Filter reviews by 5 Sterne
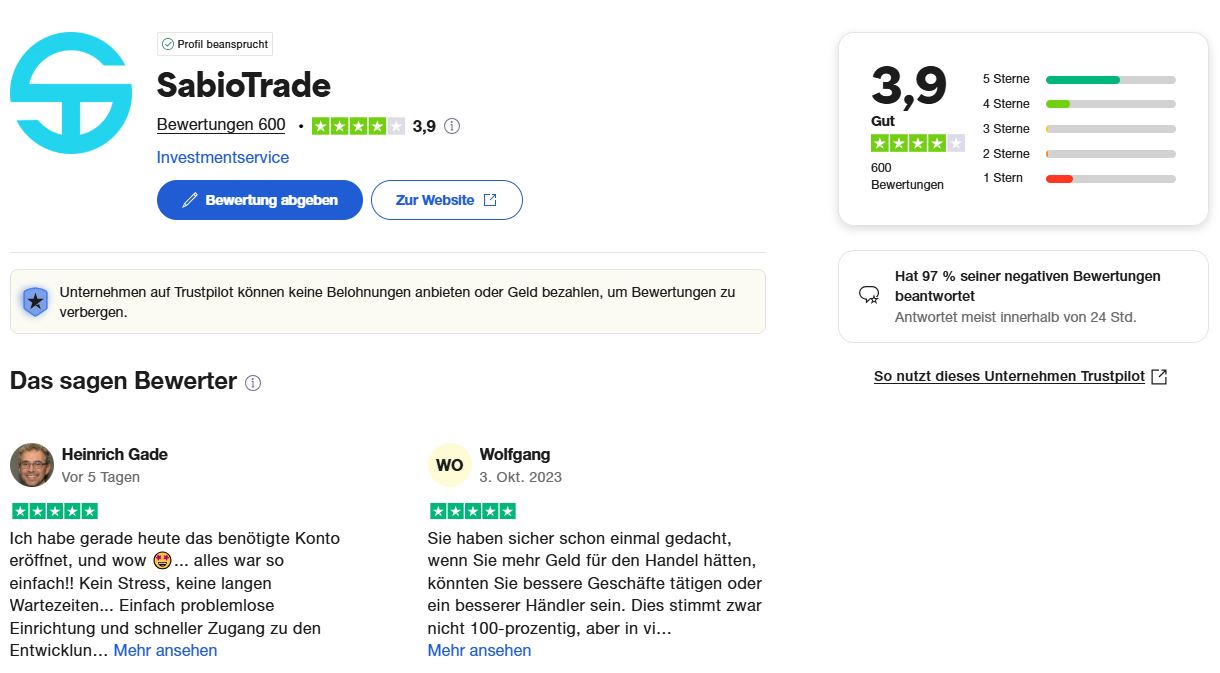Viewport: 1220px width, 673px height. pyautogui.click(x=1078, y=79)
